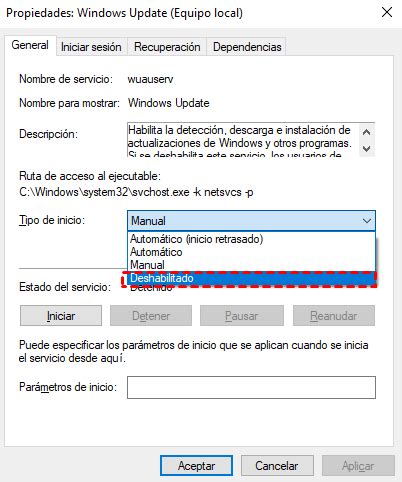The width and height of the screenshot is (402, 482).
Task: Close the Windows Update properties dialog
Action: pos(387,13)
